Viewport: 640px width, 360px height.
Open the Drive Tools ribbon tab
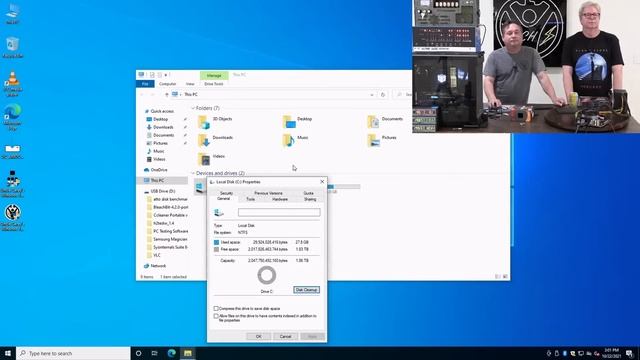click(x=213, y=84)
